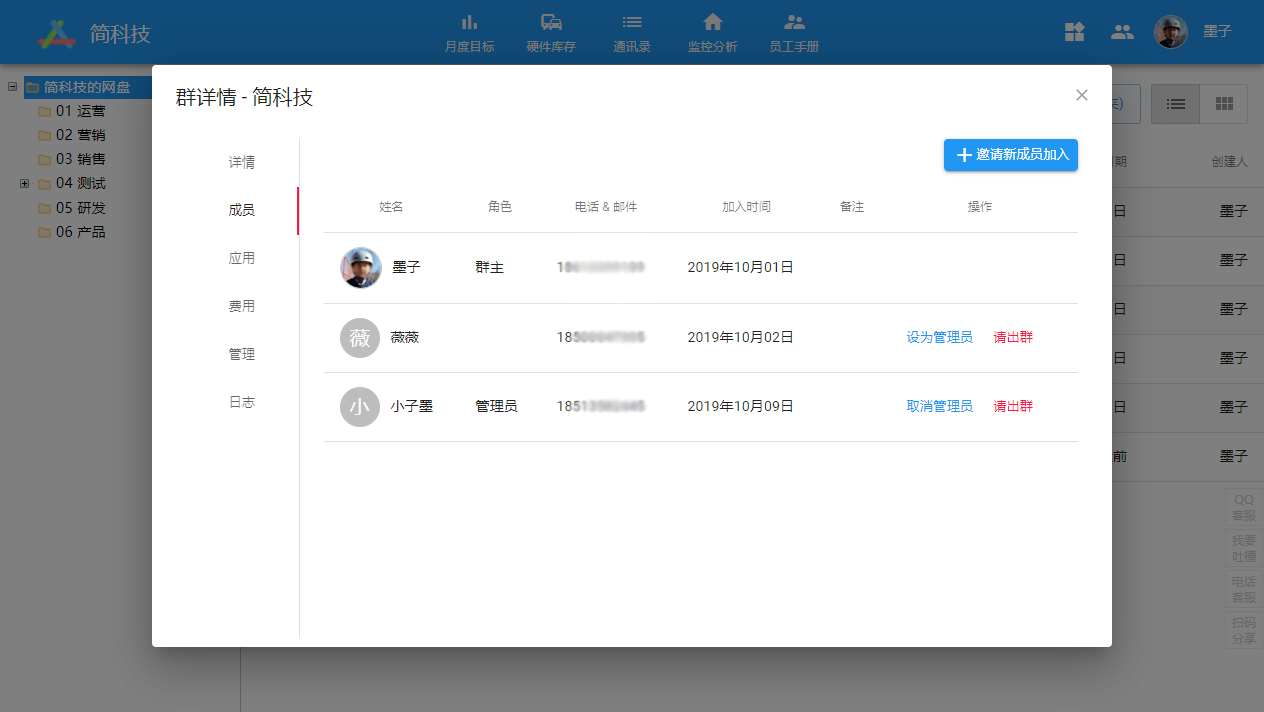Open the 日志 tab
The height and width of the screenshot is (712, 1264).
point(241,402)
